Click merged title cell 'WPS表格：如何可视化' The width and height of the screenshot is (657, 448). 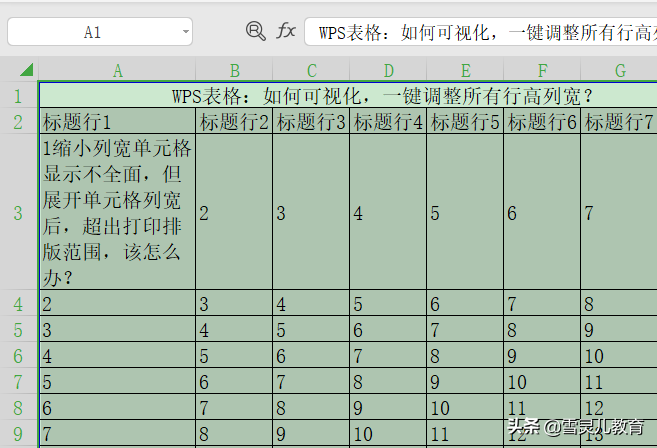tap(348, 96)
